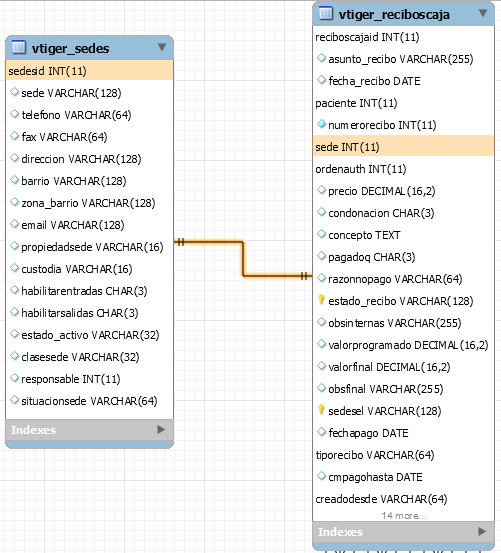Click the yellow key icon beside sedesel

click(321, 410)
